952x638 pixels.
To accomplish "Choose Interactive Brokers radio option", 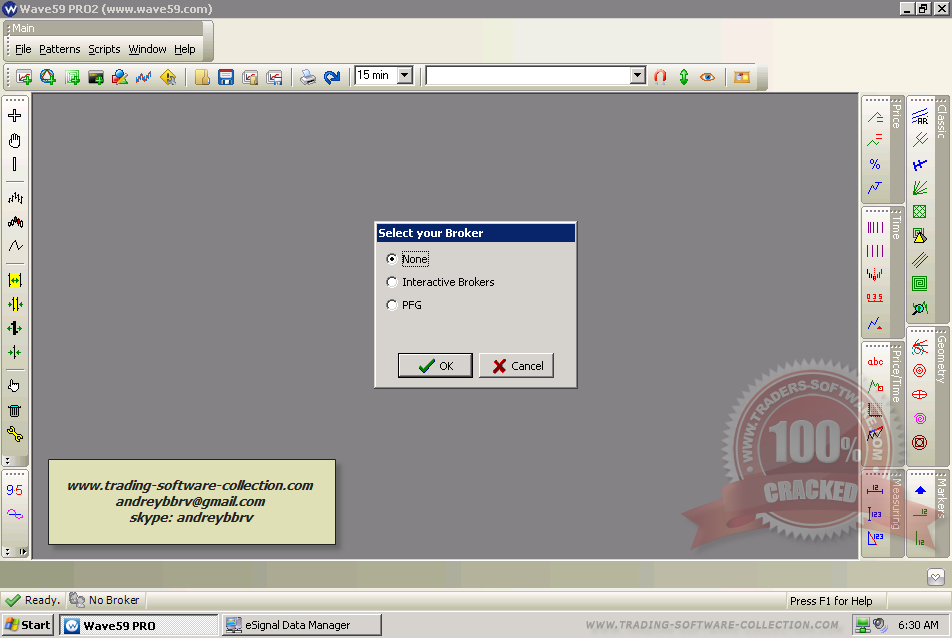I will (392, 282).
